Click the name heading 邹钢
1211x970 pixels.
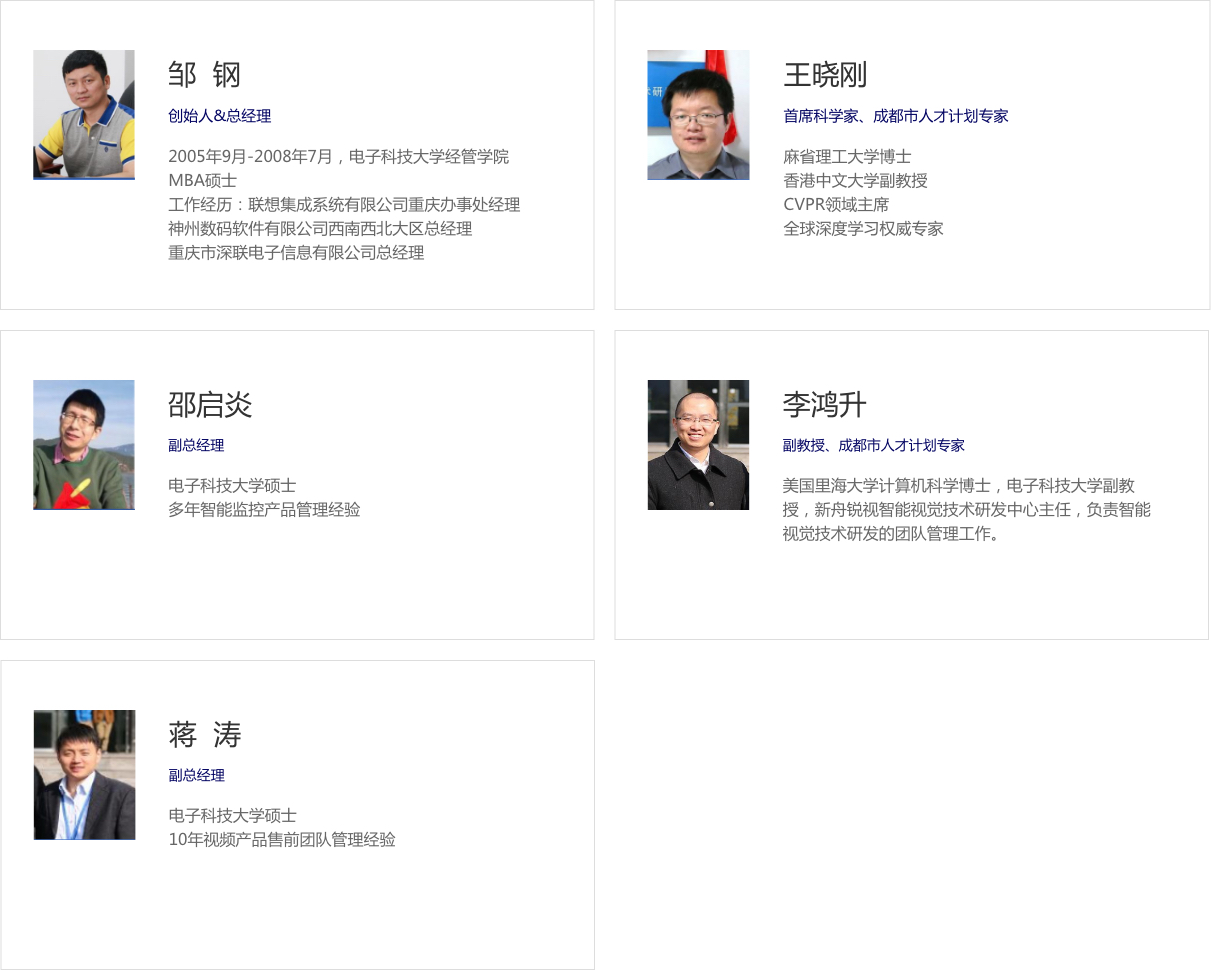click(205, 75)
